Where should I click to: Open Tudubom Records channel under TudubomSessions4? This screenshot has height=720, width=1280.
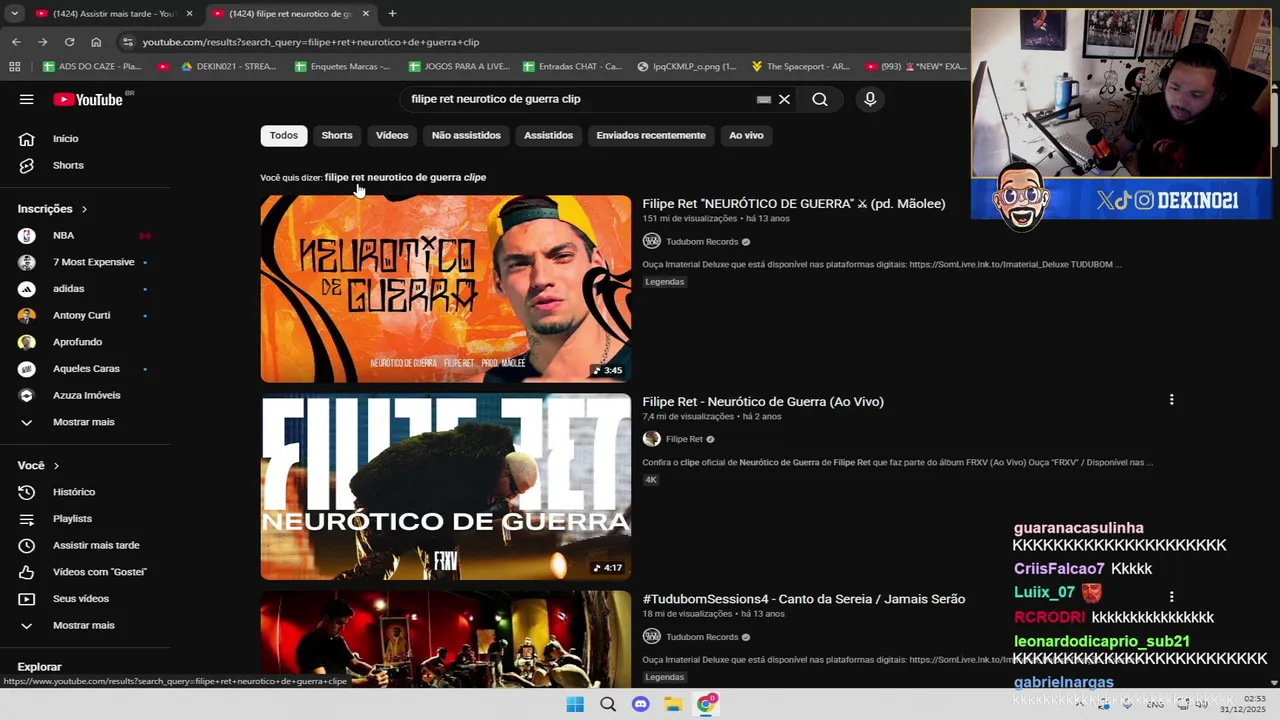(702, 637)
